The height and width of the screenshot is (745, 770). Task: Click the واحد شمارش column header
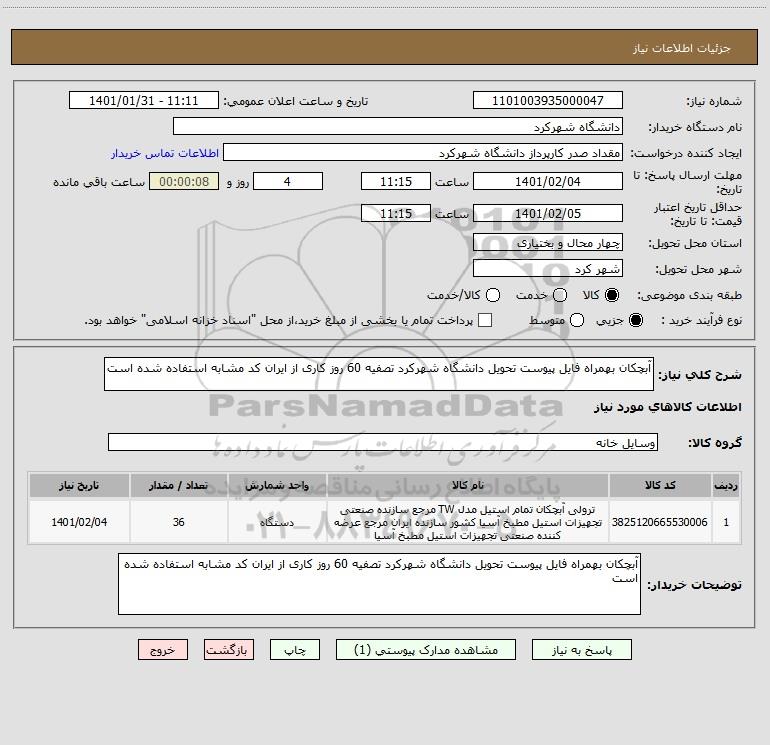(277, 485)
